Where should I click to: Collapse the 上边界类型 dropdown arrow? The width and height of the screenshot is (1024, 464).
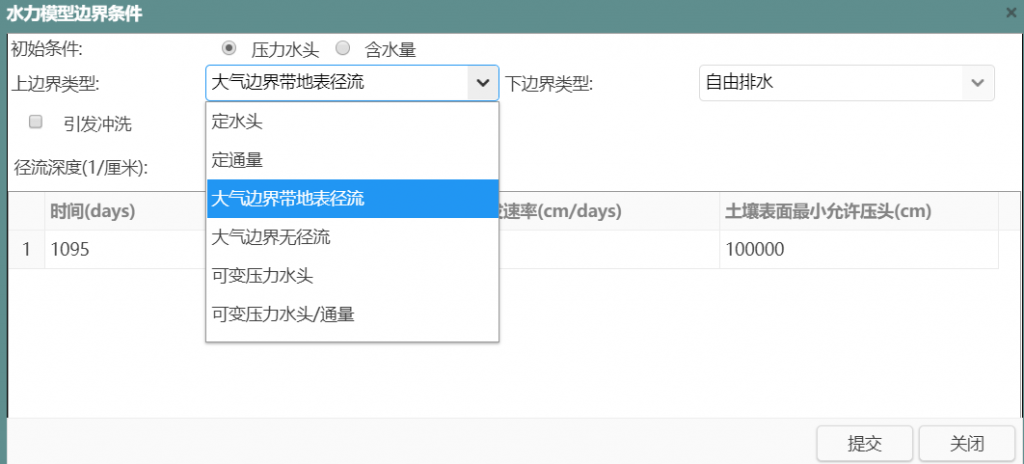pyautogui.click(x=482, y=83)
